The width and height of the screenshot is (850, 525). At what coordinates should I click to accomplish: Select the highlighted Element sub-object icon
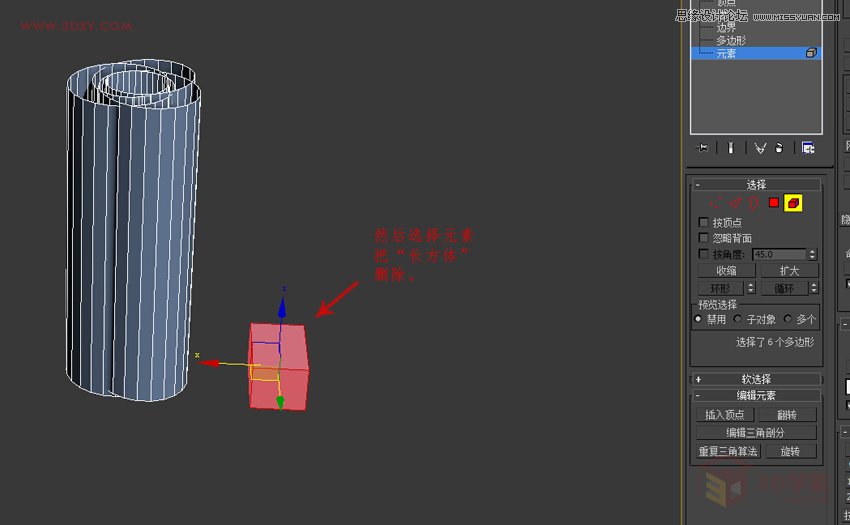tap(793, 203)
